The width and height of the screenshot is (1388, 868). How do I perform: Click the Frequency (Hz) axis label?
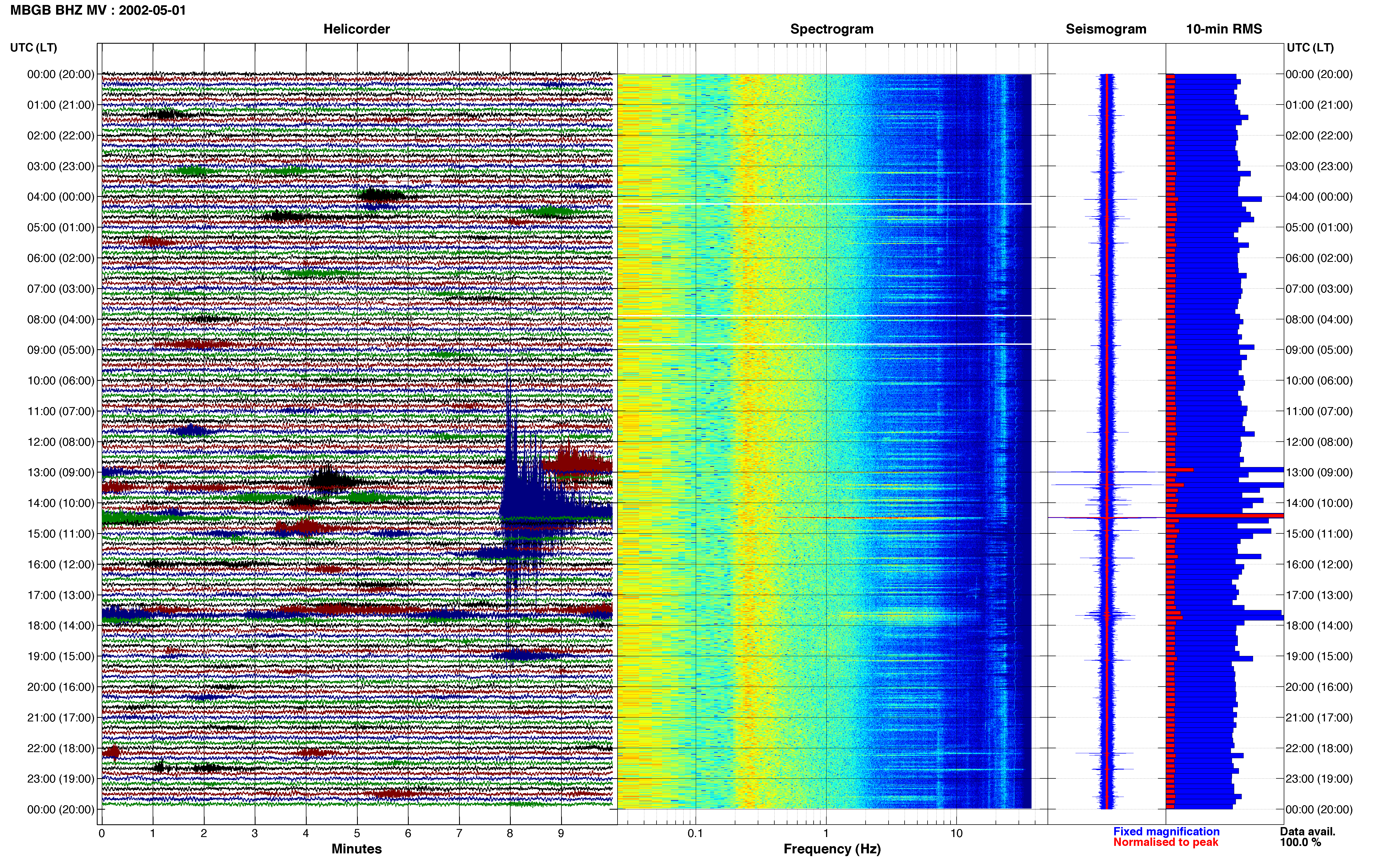[832, 848]
